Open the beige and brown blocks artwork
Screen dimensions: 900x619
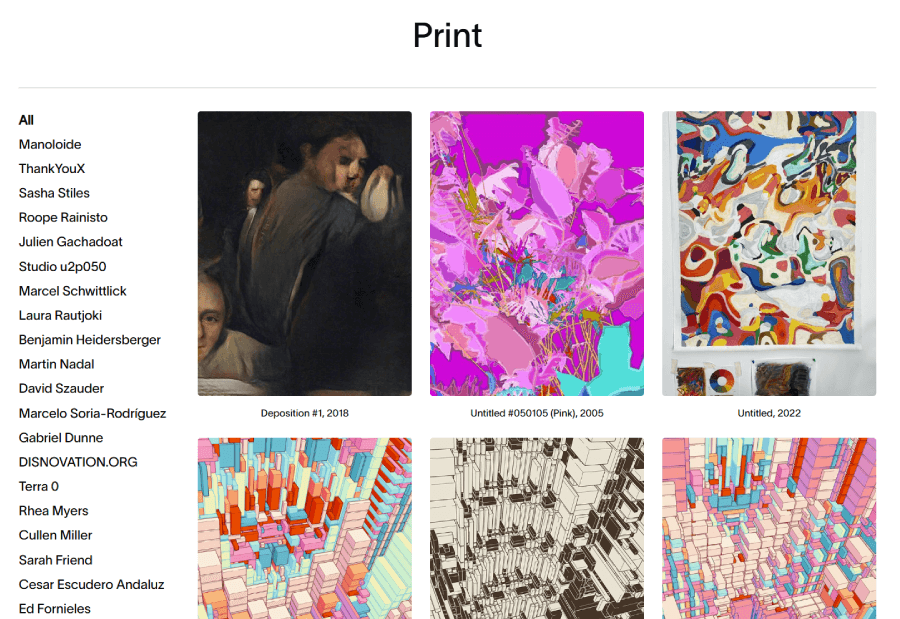[x=537, y=528]
